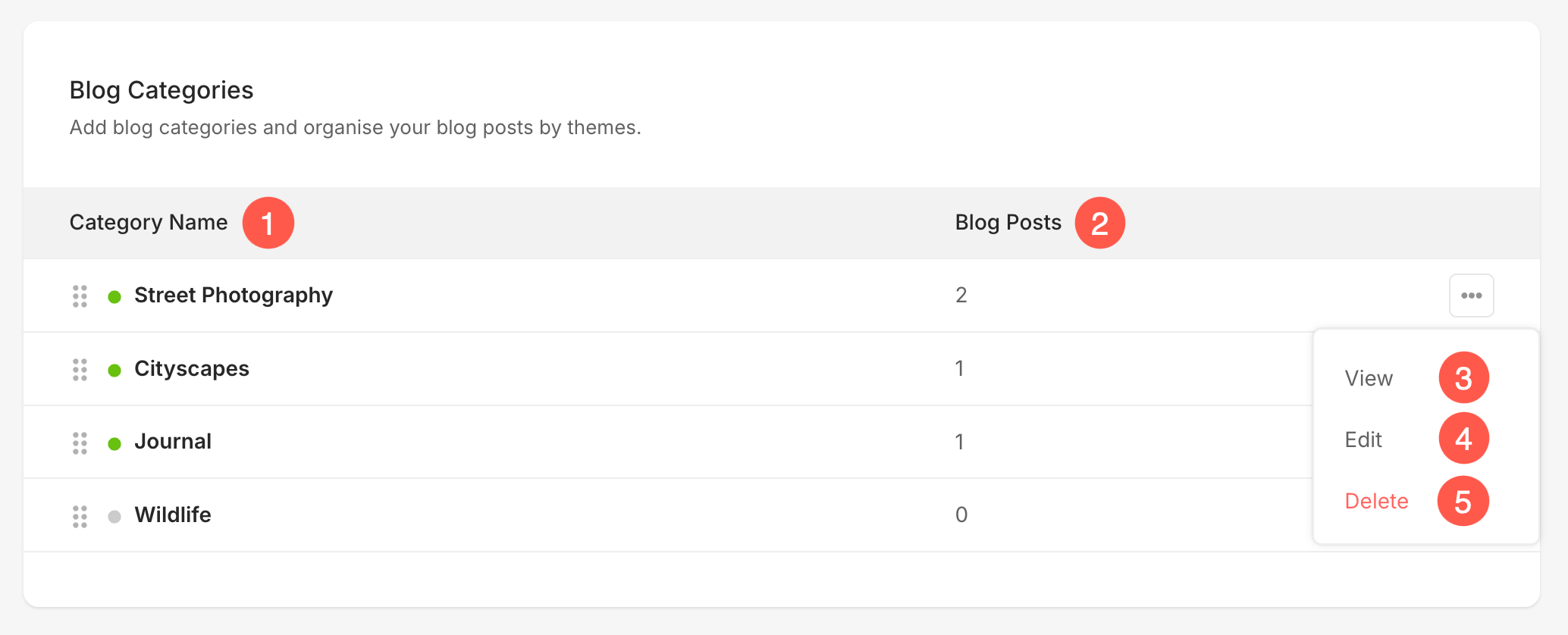The width and height of the screenshot is (1568, 635).
Task: Click the drag handle for Journal
Action: [x=80, y=443]
